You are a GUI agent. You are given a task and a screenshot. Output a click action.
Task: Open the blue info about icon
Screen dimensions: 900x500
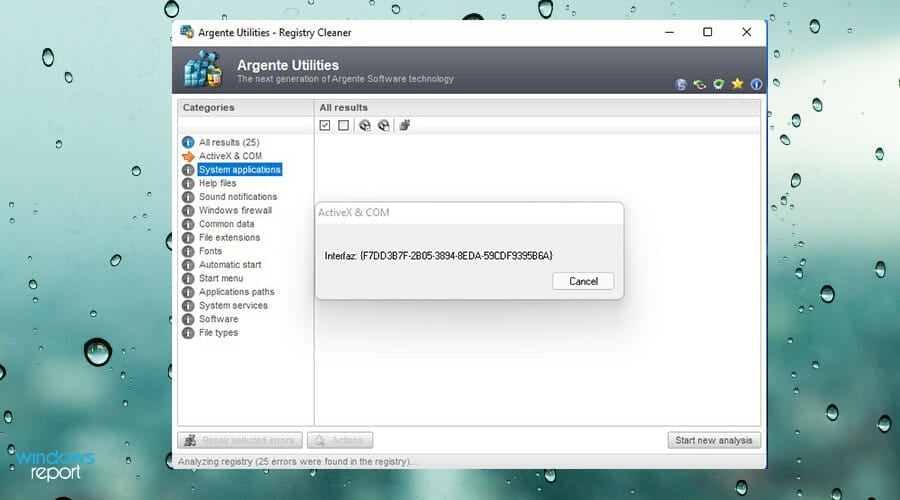click(757, 84)
